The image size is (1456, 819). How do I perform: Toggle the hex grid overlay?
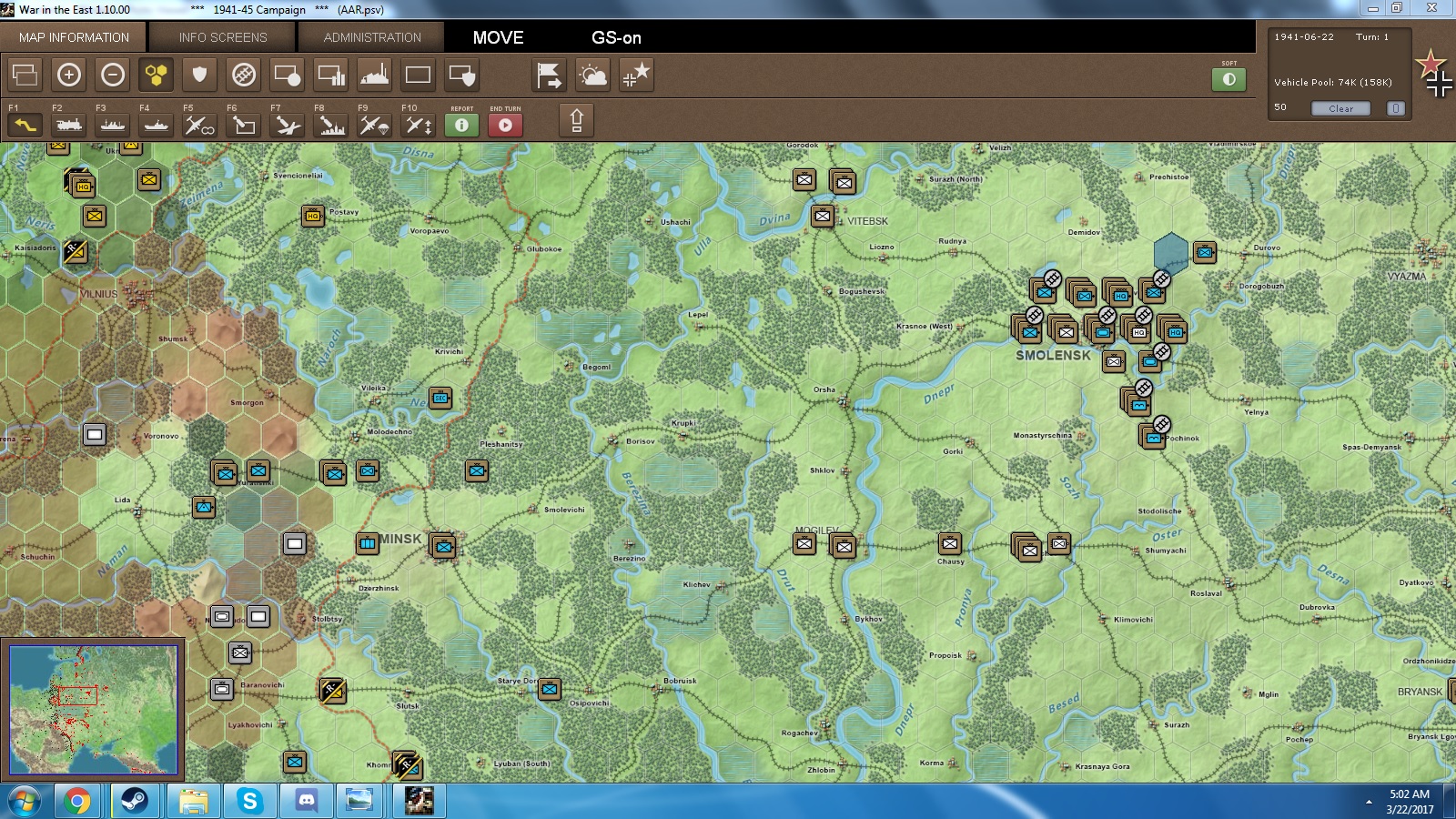[157, 75]
